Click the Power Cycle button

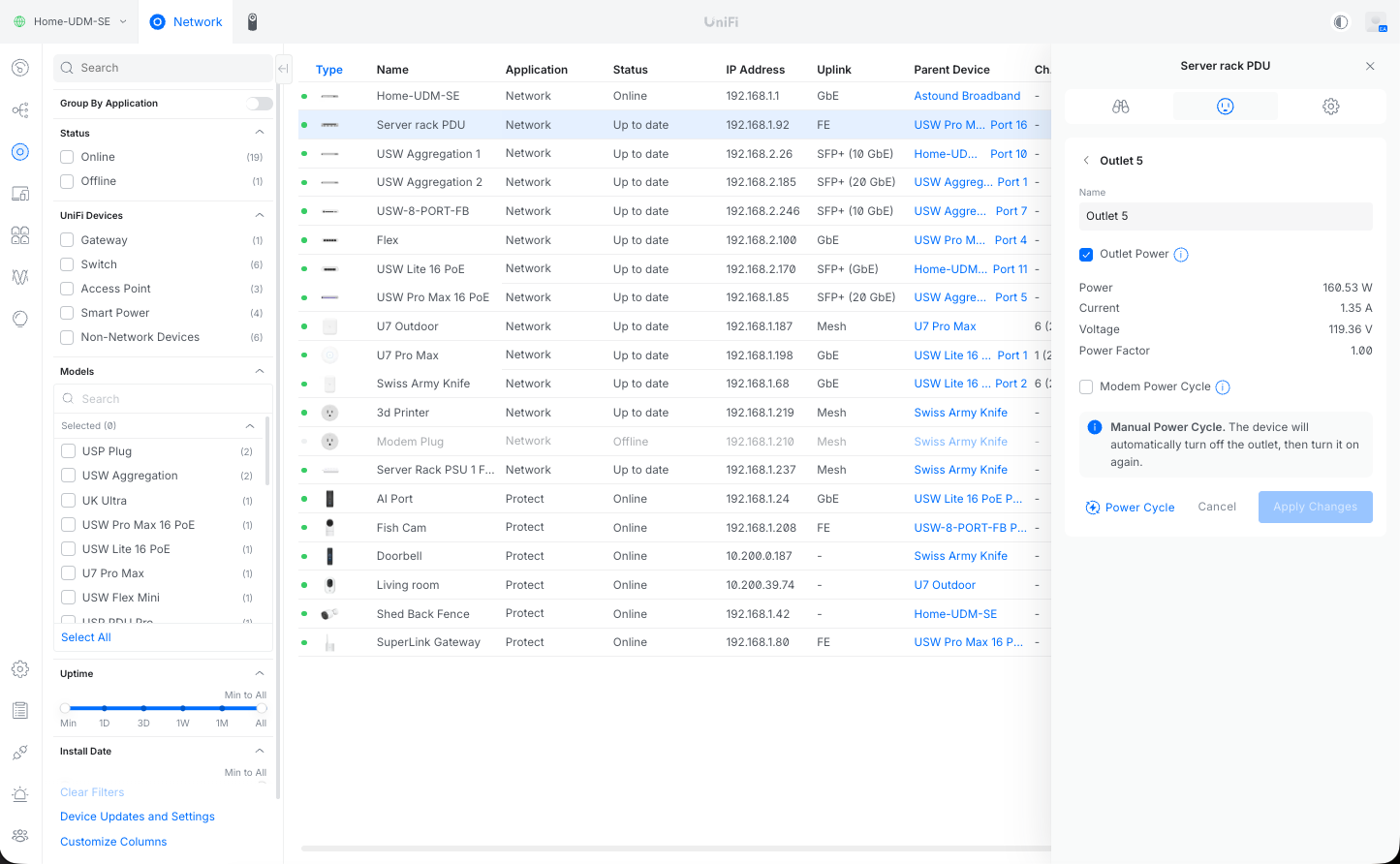[x=1130, y=508]
